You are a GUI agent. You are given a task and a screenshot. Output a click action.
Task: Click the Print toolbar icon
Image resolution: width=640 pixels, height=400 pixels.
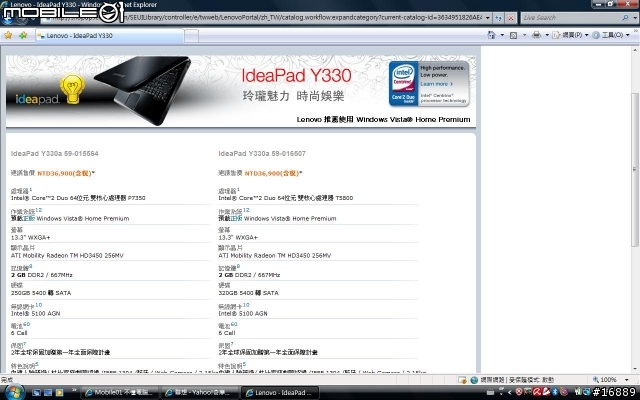coord(536,35)
